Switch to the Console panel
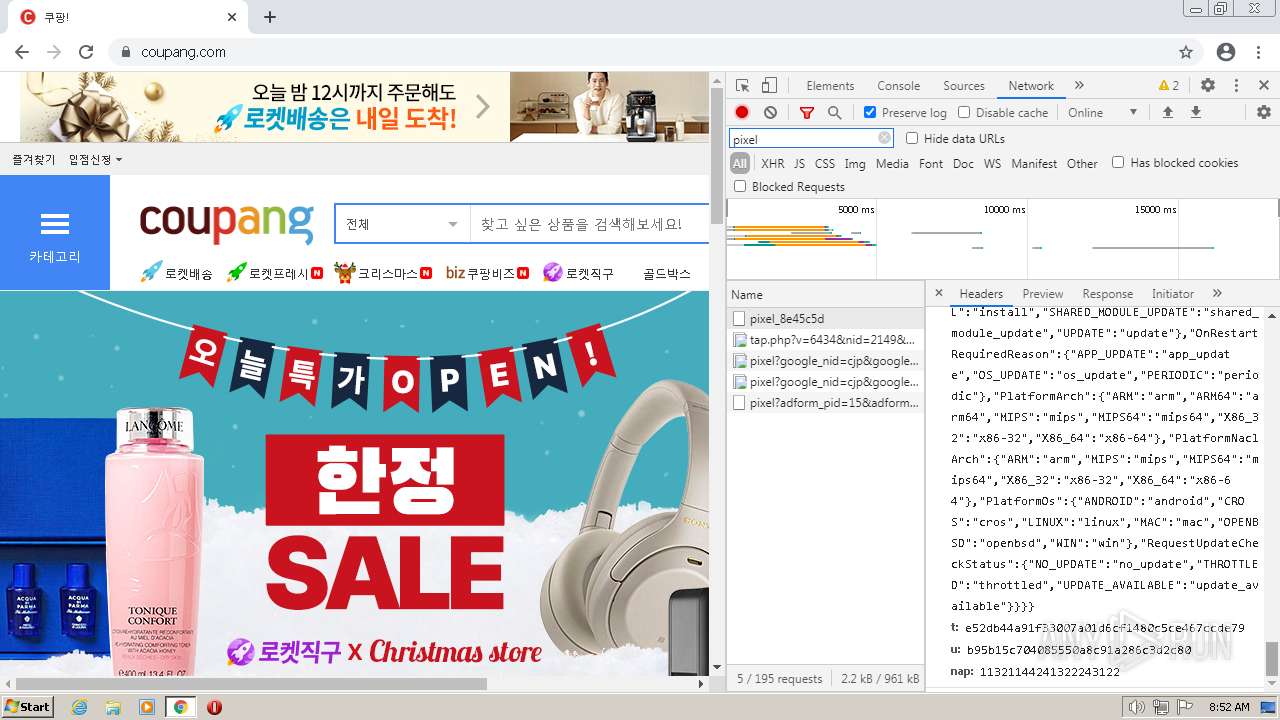This screenshot has height=720, width=1280. click(899, 86)
